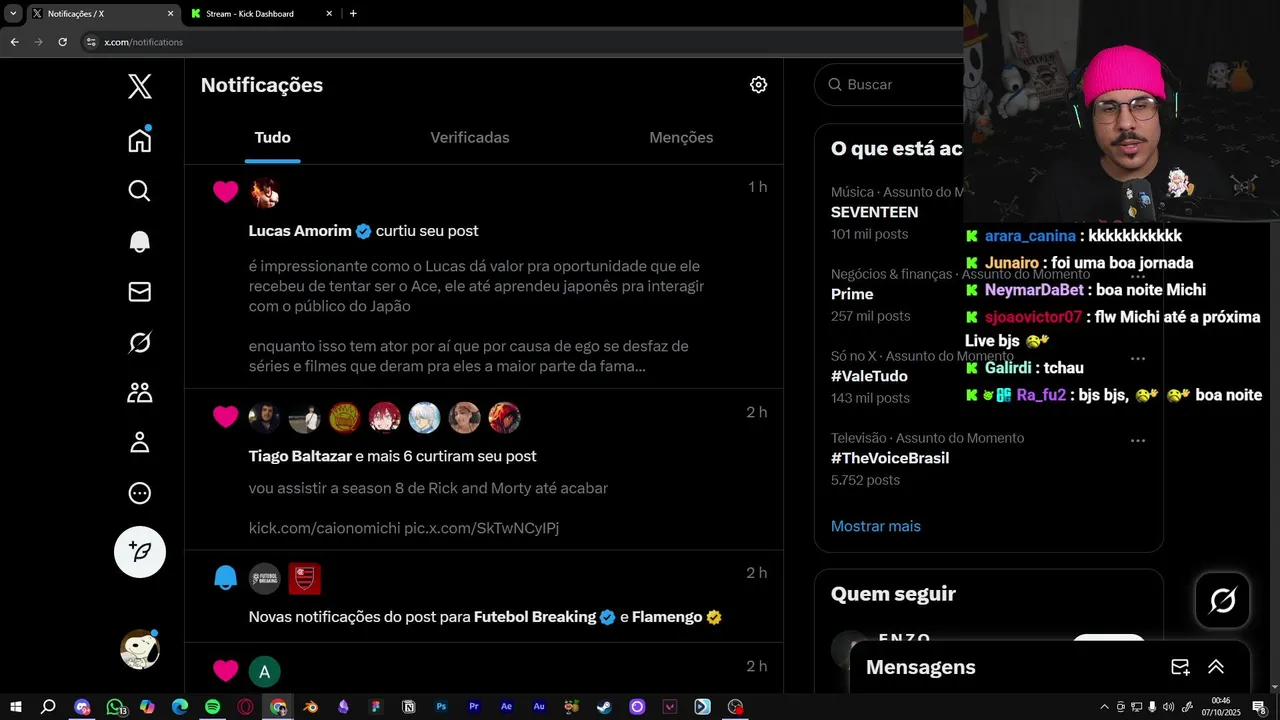Open Blender from taskbar

coord(311,707)
